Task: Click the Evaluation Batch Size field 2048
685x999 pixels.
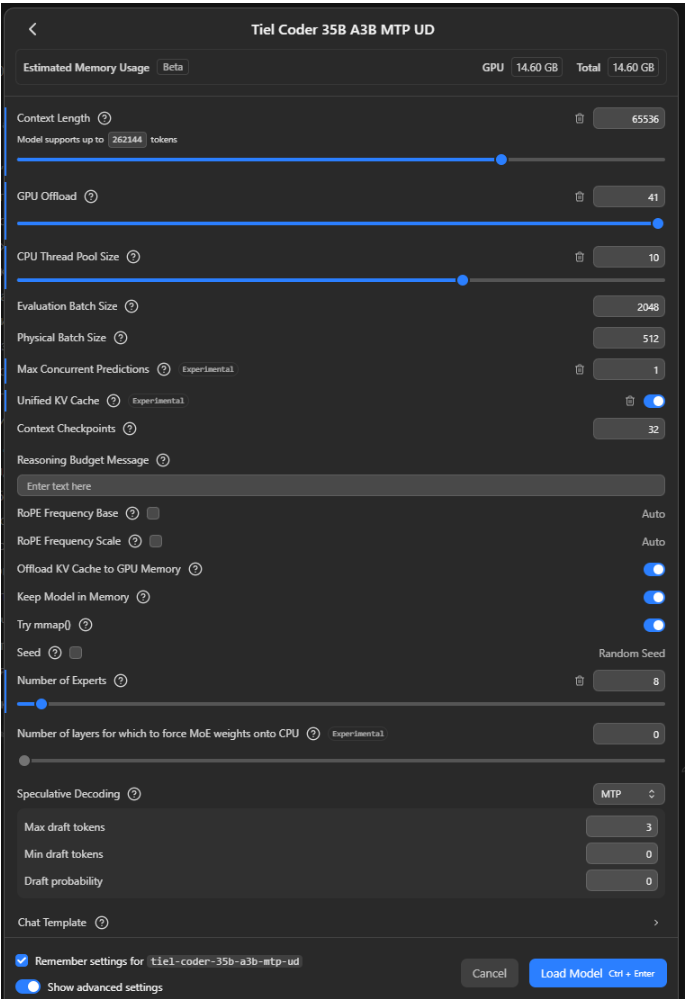Action: 629,307
